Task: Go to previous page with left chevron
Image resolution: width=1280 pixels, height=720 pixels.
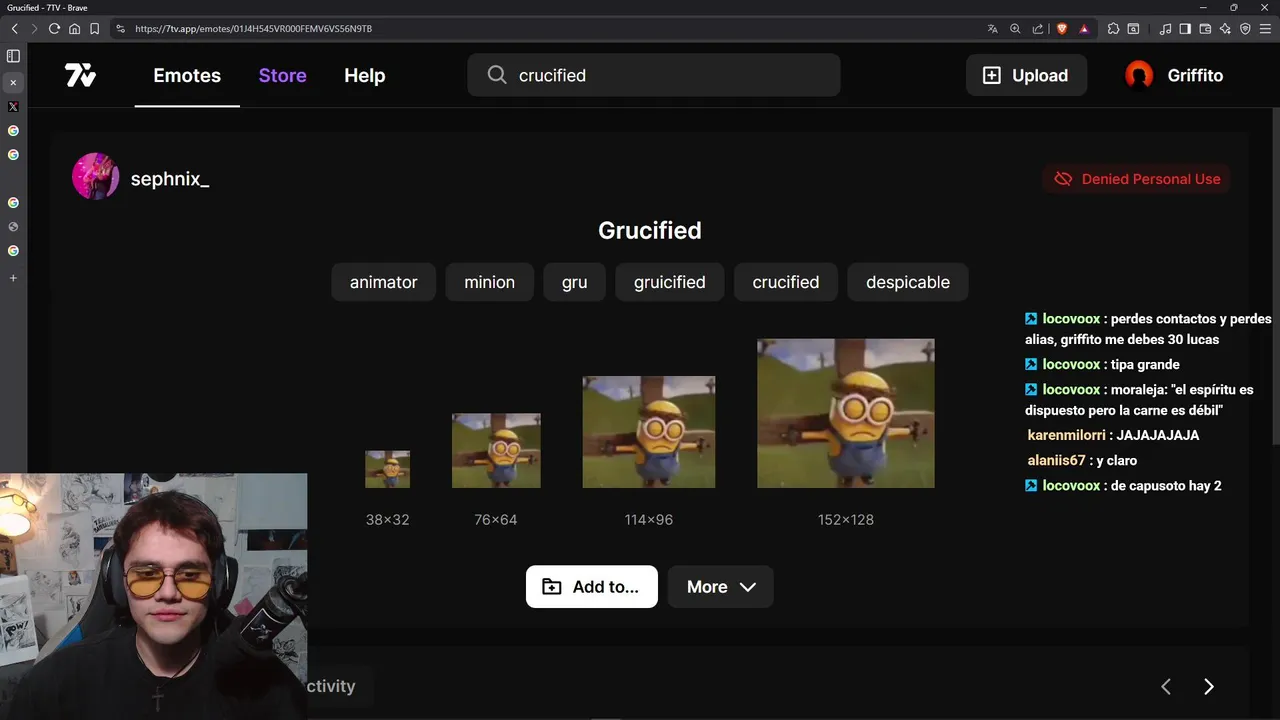Action: coord(1165,686)
